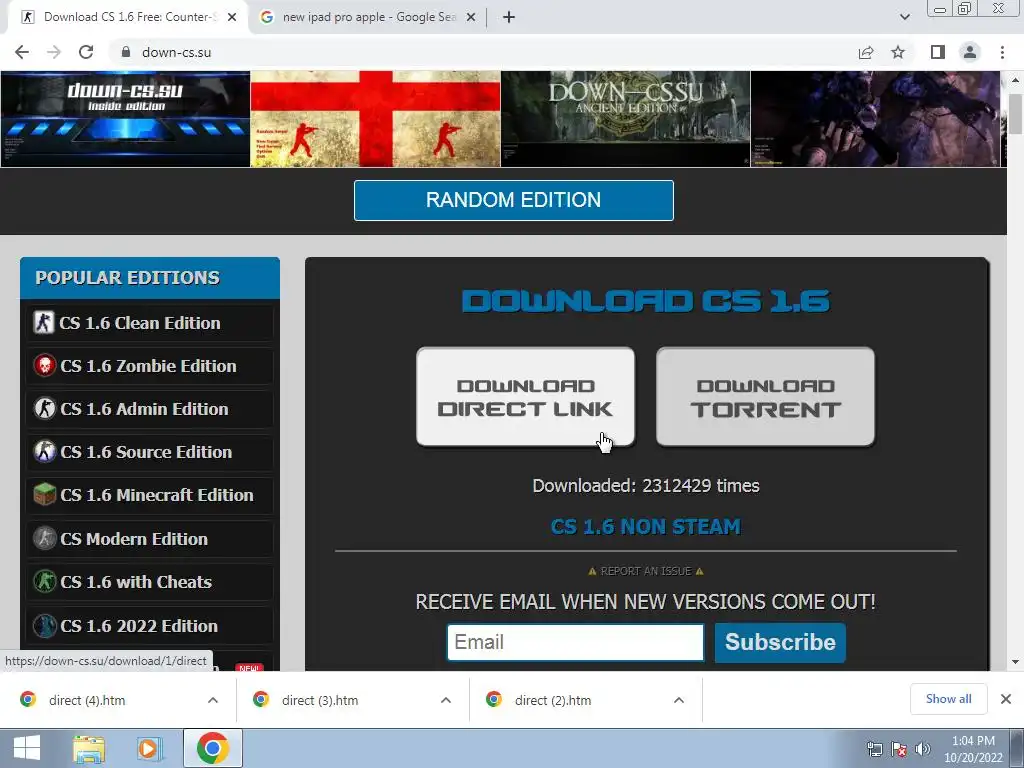The height and width of the screenshot is (768, 1024).
Task: Open volume speaker tray icon
Action: click(922, 749)
